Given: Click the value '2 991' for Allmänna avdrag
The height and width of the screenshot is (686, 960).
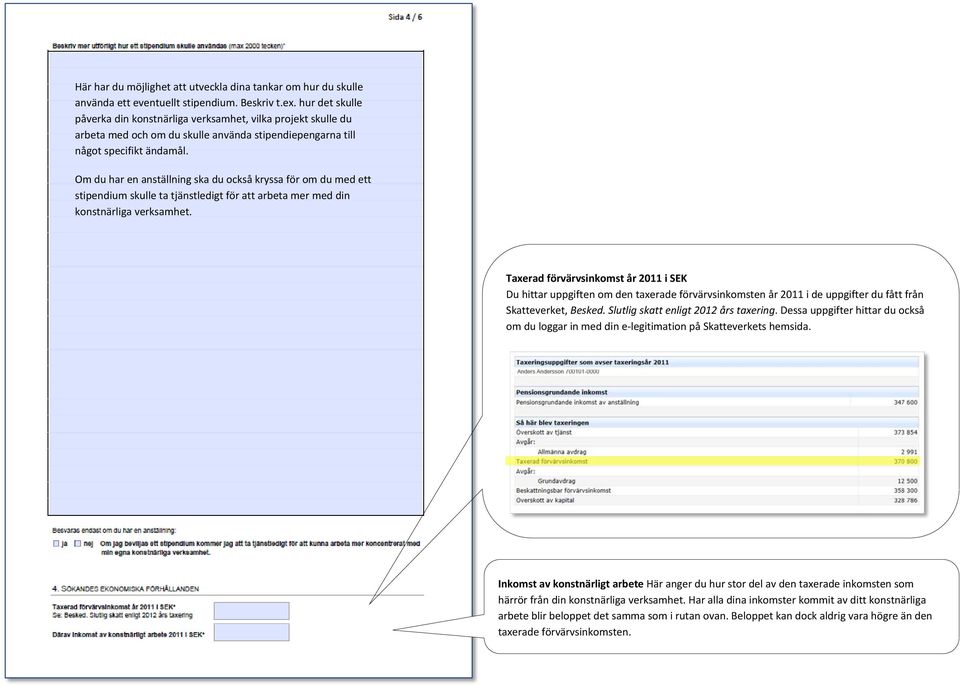Looking at the screenshot, I should 909,452.
